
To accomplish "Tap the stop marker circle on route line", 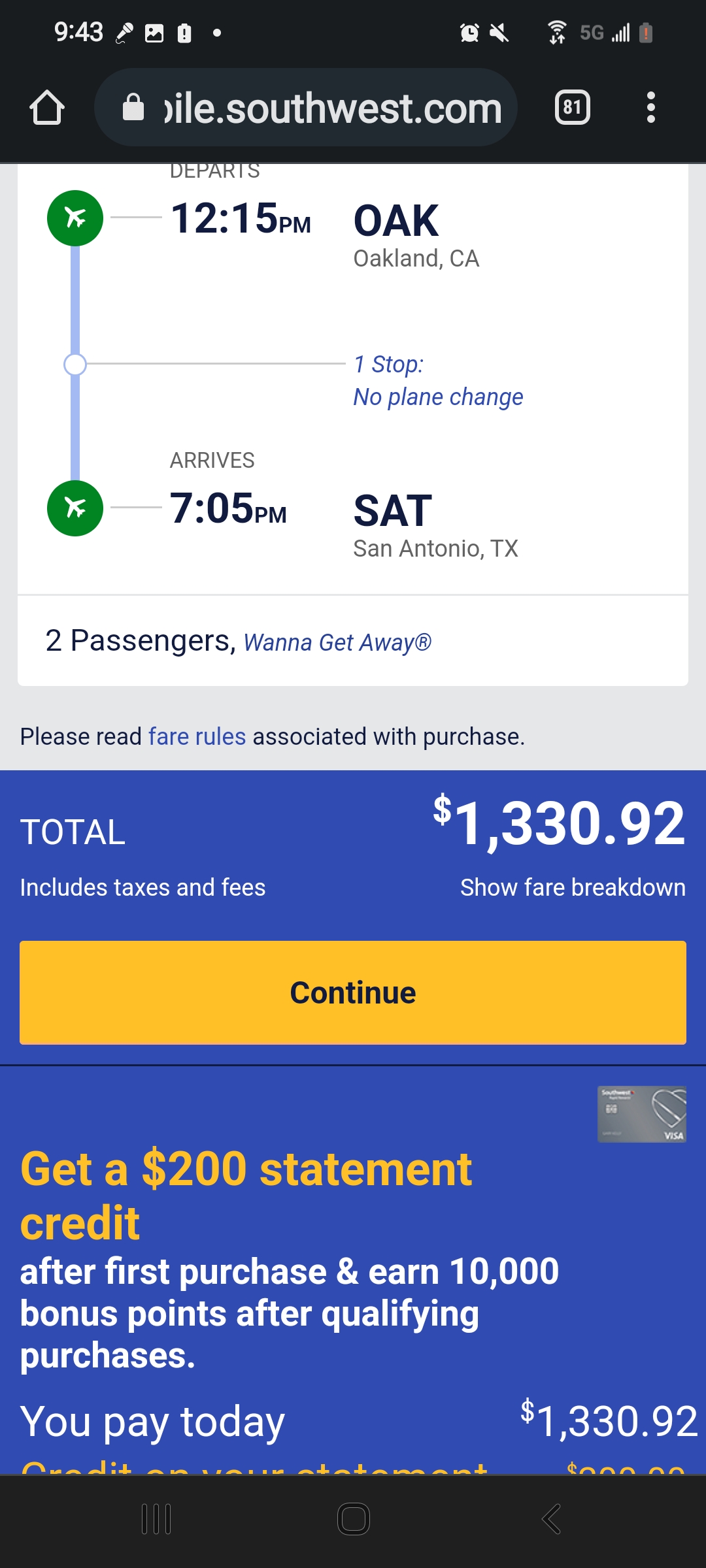I will click(75, 365).
